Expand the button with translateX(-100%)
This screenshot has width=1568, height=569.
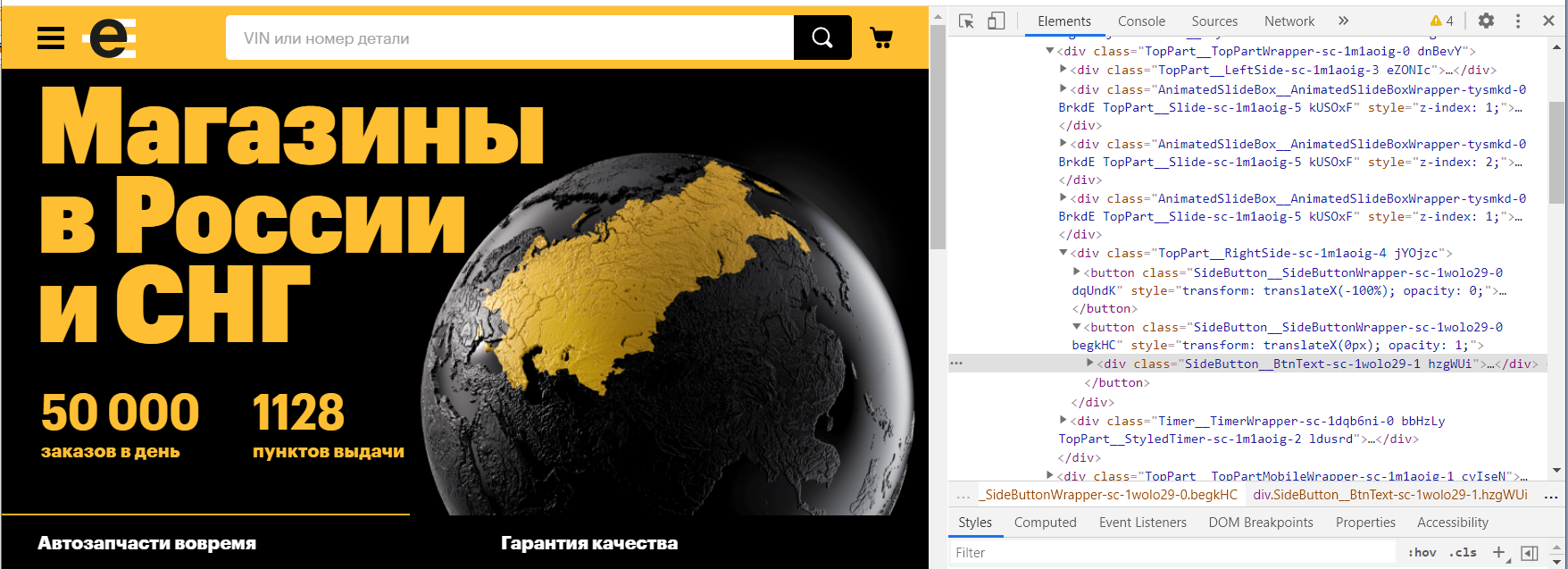[x=1077, y=272]
